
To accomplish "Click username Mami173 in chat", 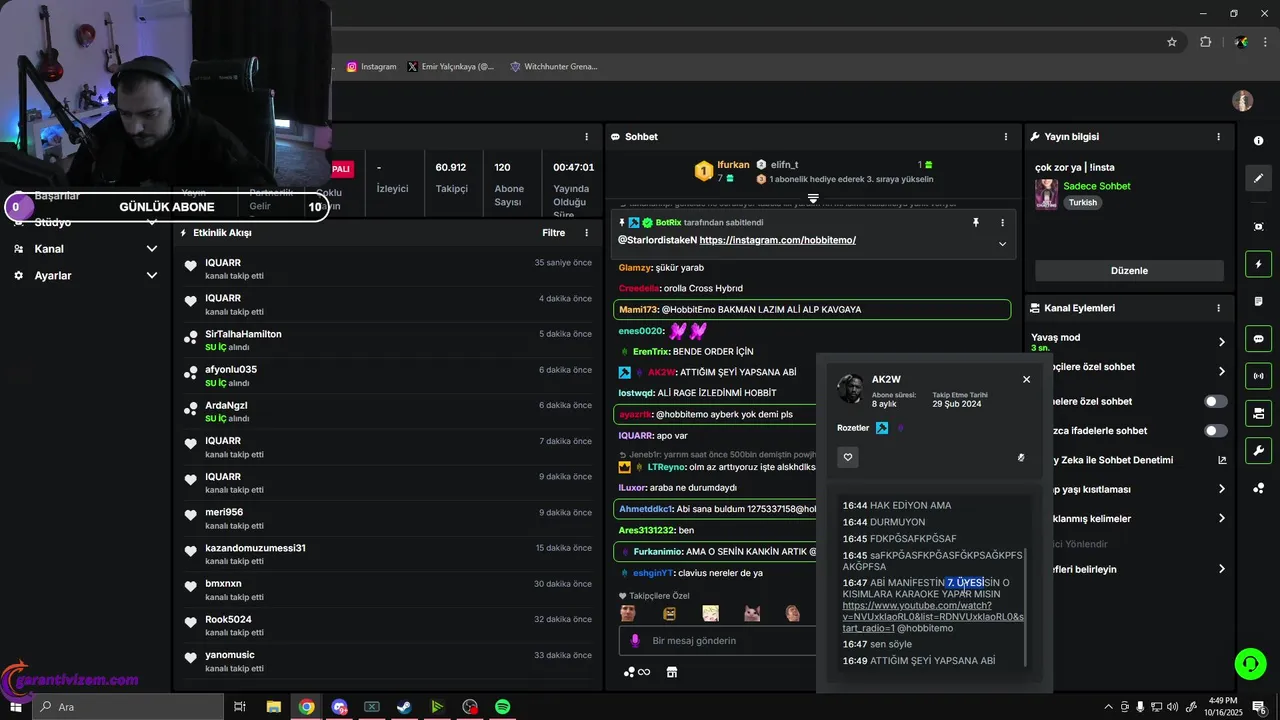I will tap(638, 310).
